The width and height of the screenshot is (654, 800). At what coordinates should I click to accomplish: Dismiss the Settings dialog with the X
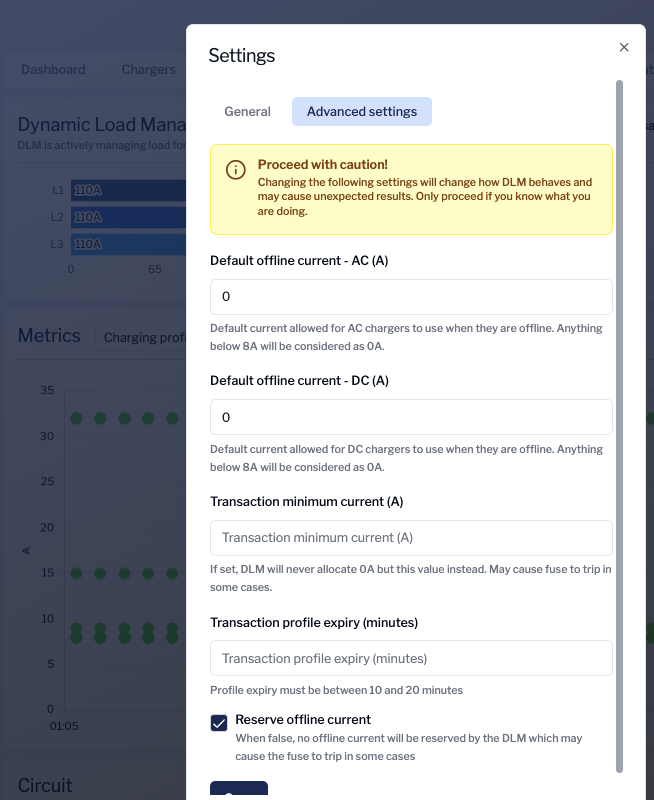[624, 47]
